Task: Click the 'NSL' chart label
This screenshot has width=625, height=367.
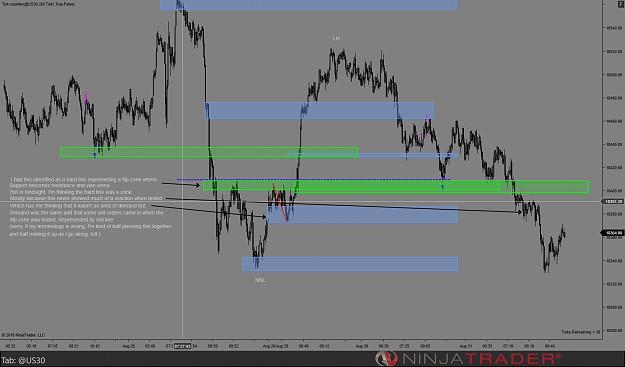Action: pyautogui.click(x=260, y=280)
